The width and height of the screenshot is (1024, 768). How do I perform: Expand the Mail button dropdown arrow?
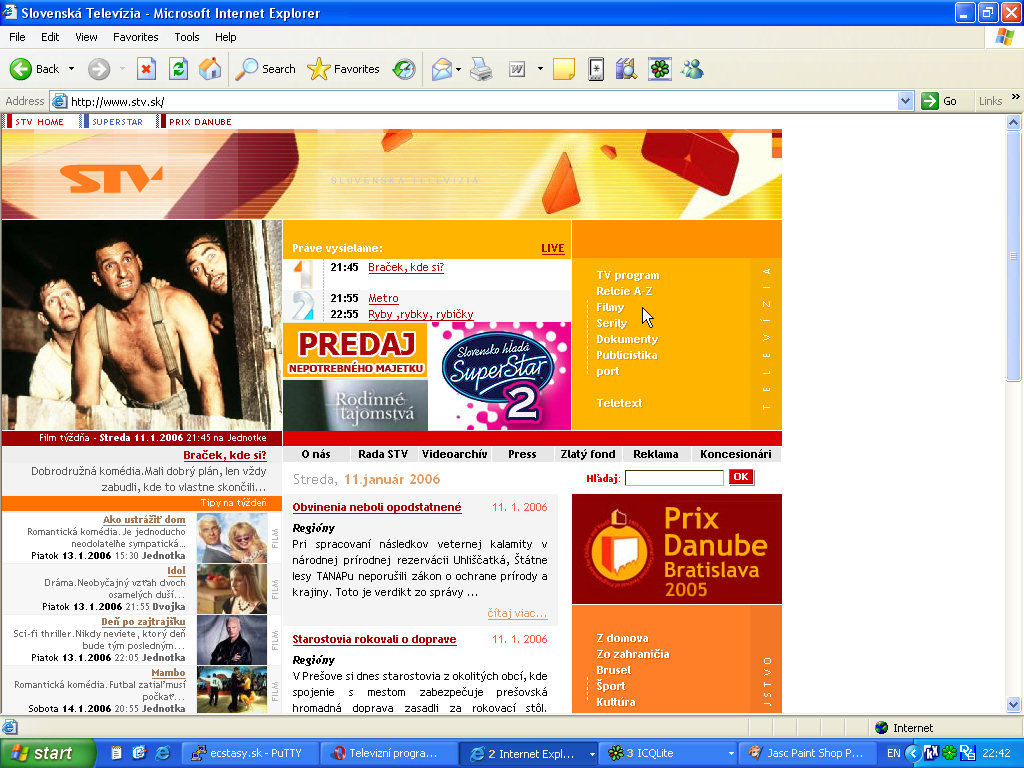(458, 69)
